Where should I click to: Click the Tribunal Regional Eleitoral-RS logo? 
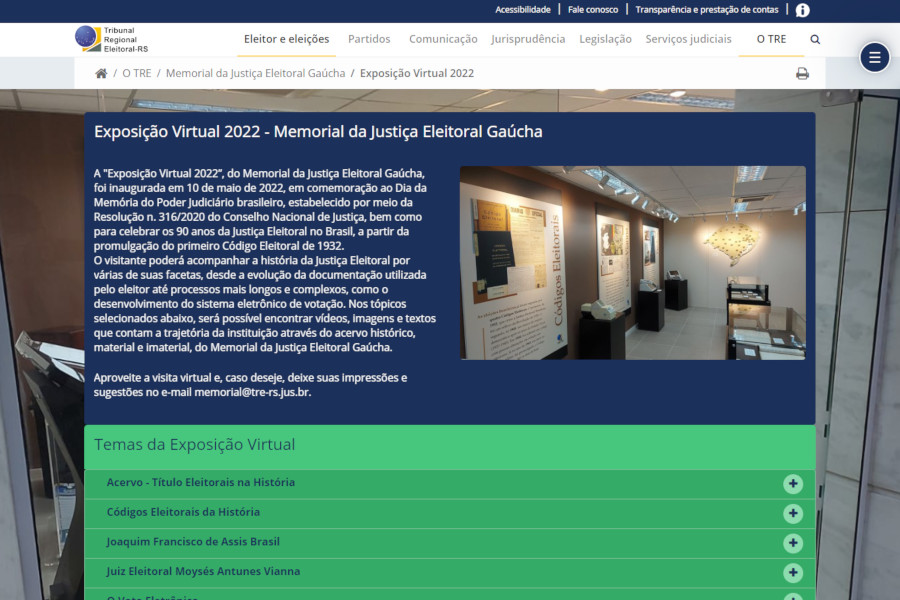112,39
